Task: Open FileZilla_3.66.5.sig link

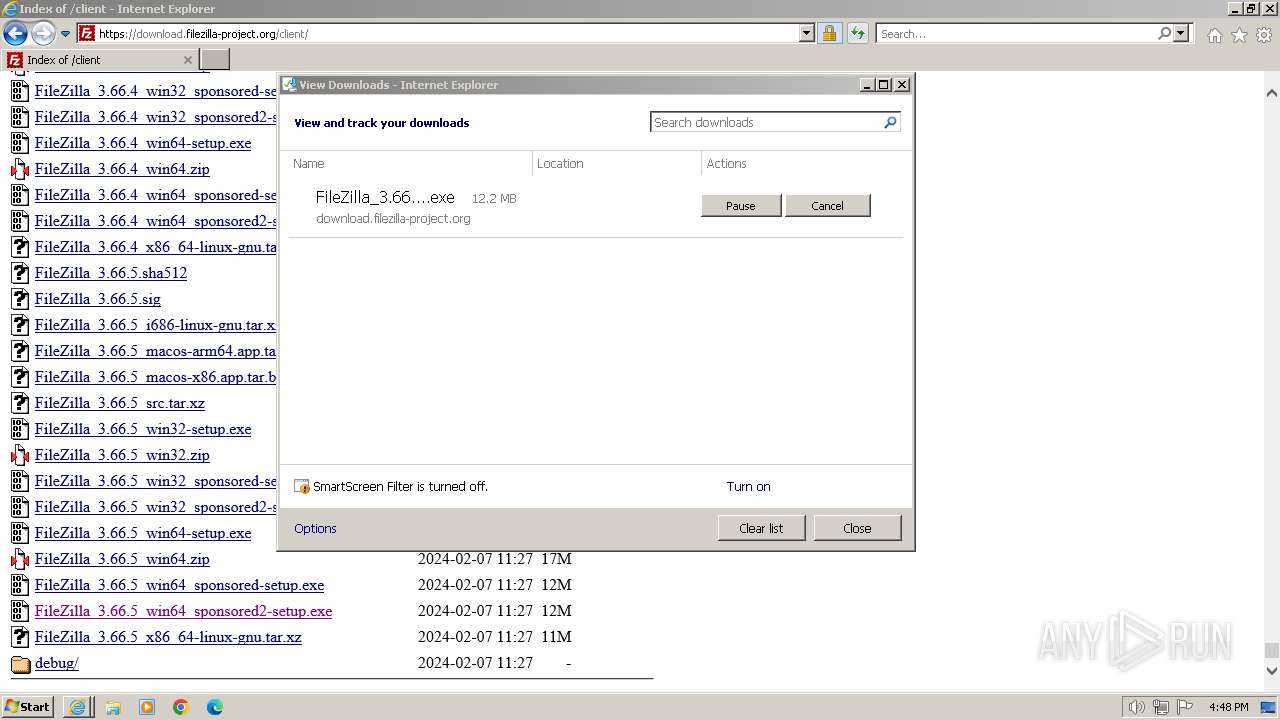Action: pos(98,299)
